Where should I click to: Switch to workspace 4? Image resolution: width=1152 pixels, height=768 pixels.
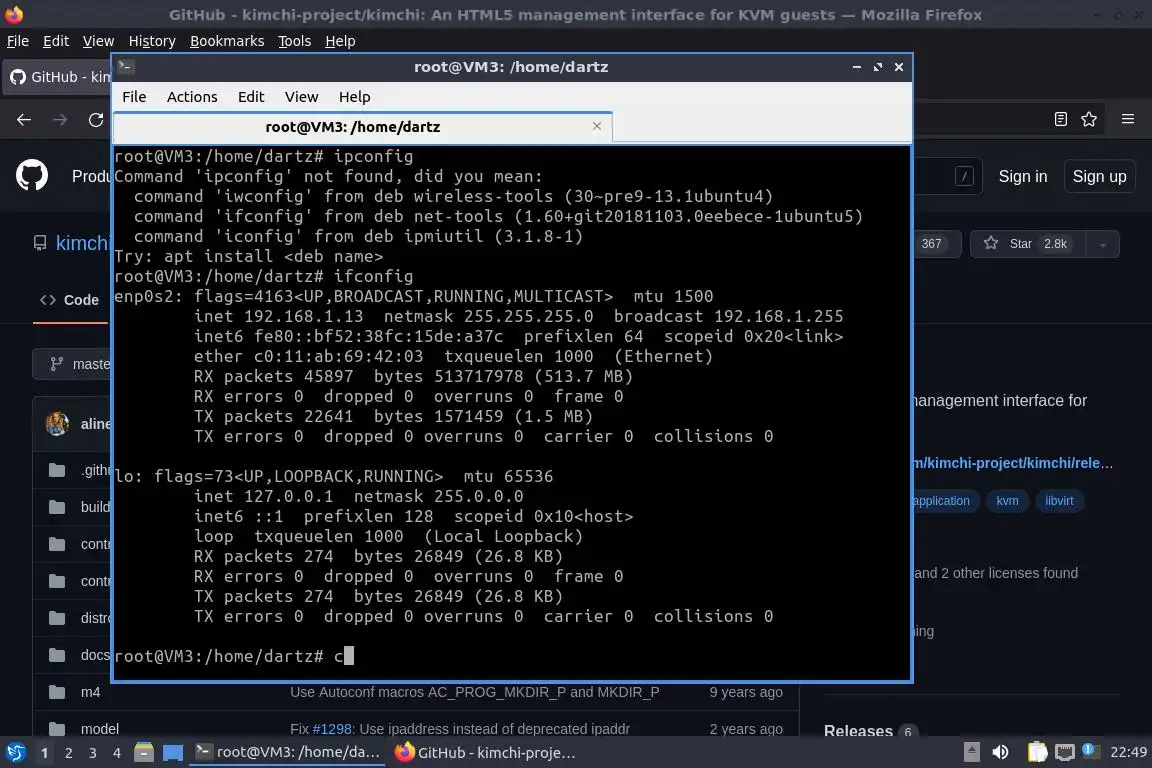point(117,753)
